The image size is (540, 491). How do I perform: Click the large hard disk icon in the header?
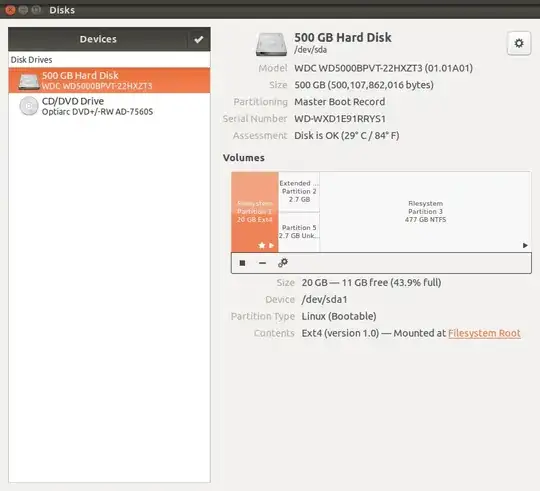(271, 44)
